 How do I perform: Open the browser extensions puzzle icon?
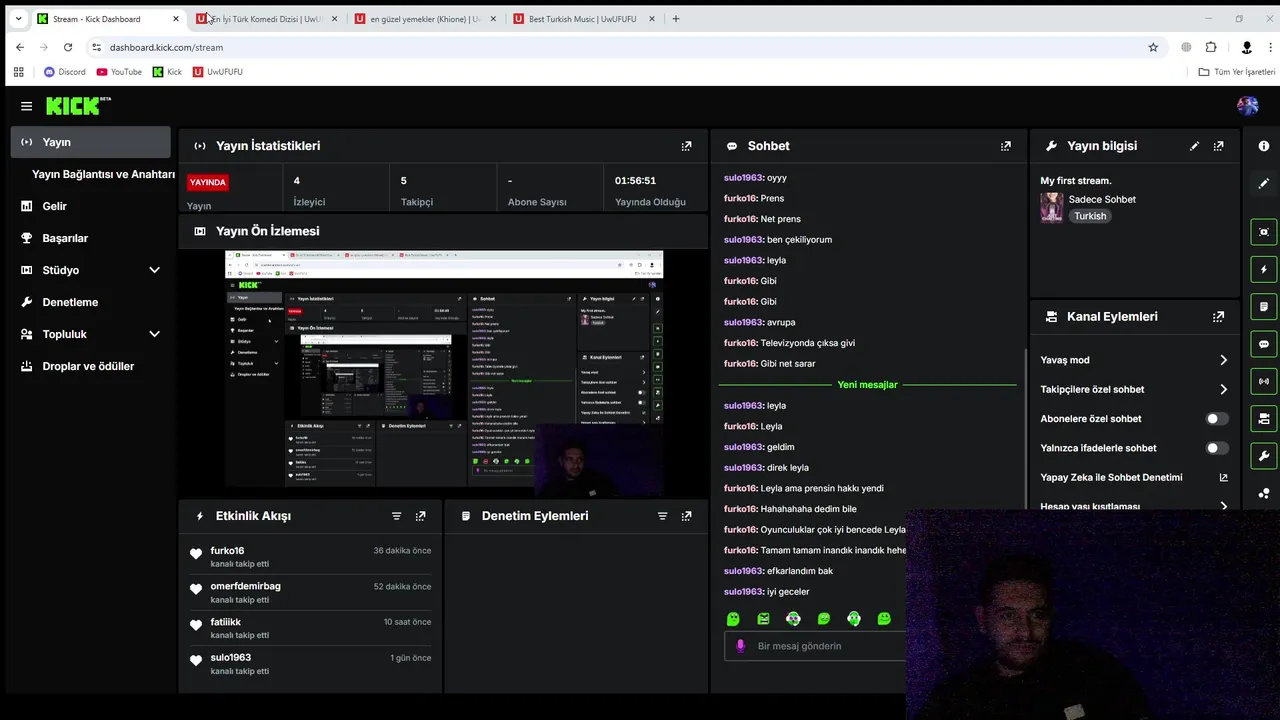click(1211, 47)
